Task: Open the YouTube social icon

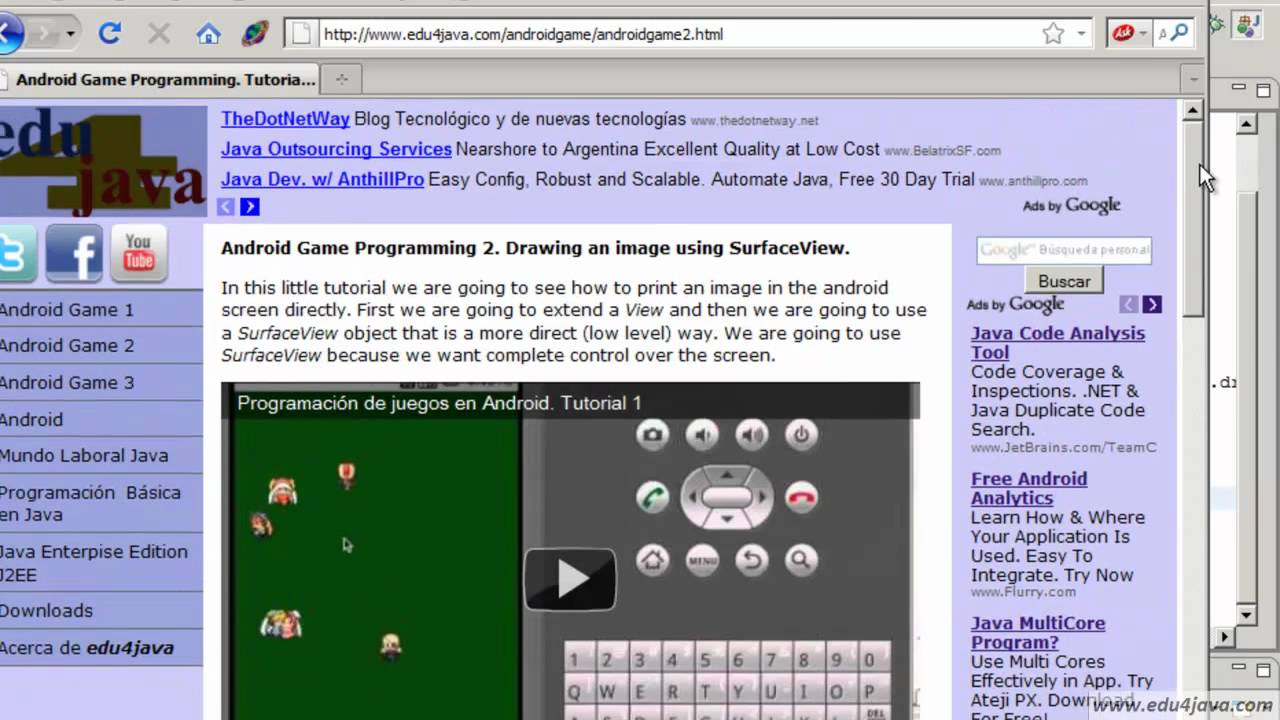Action: coord(139,254)
